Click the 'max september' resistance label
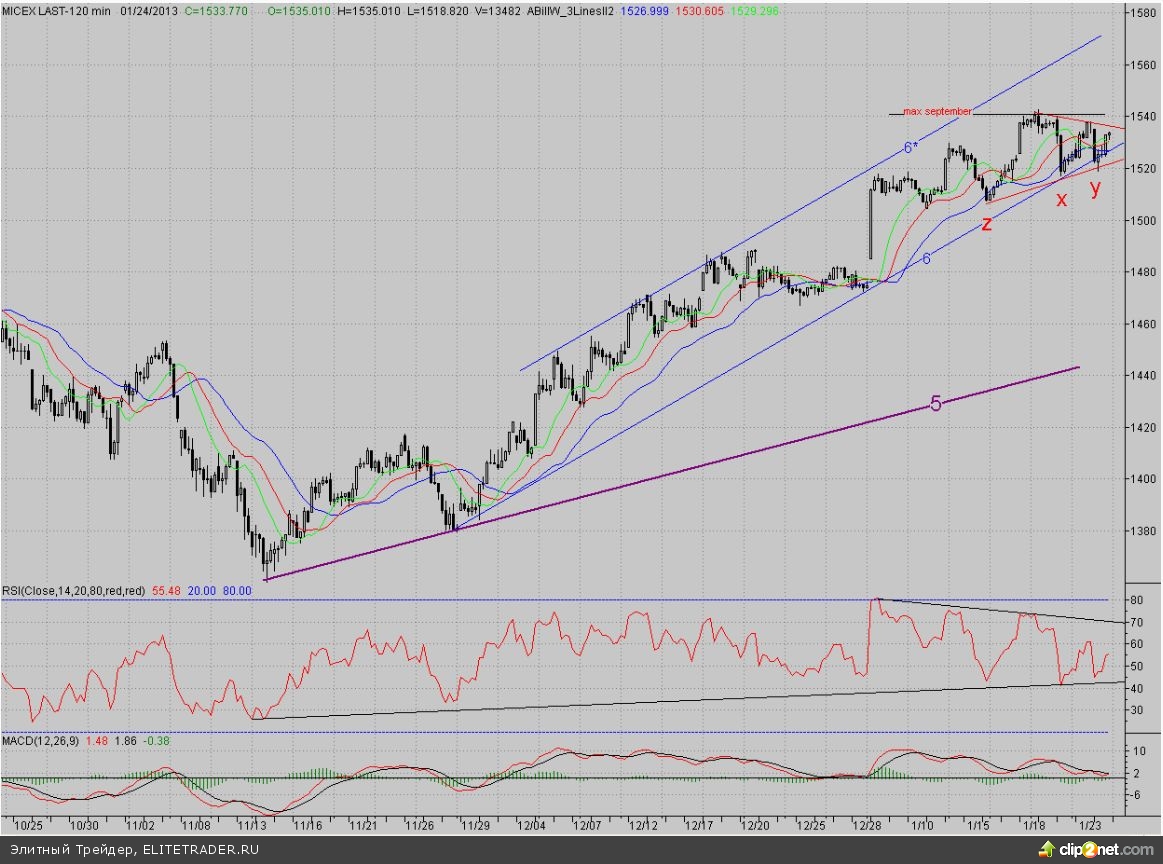 (x=937, y=111)
